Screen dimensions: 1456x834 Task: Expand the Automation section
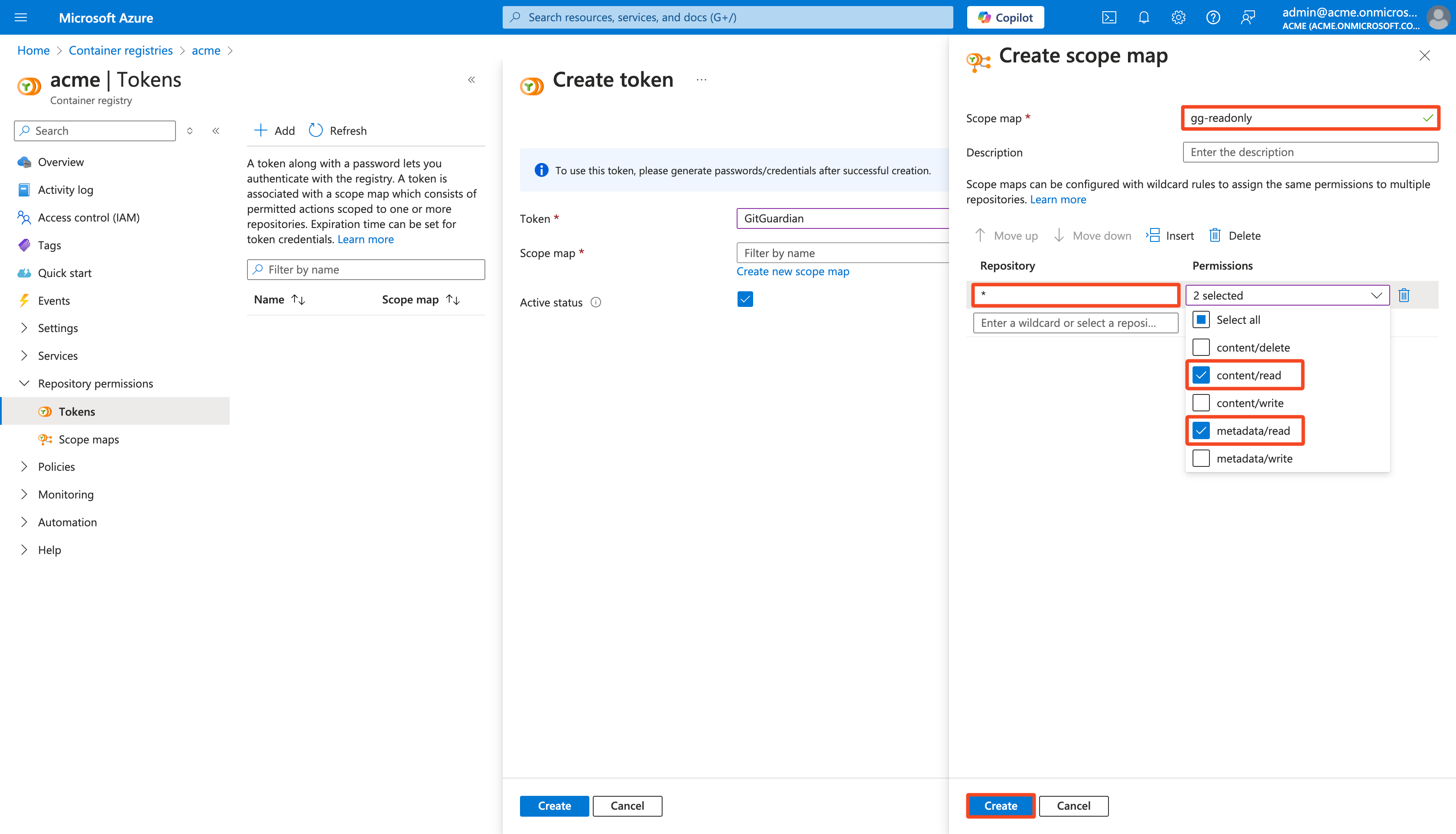pyautogui.click(x=24, y=522)
